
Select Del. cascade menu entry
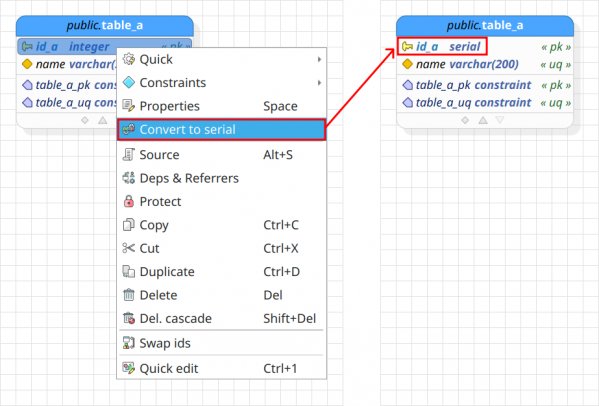[x=222, y=318]
